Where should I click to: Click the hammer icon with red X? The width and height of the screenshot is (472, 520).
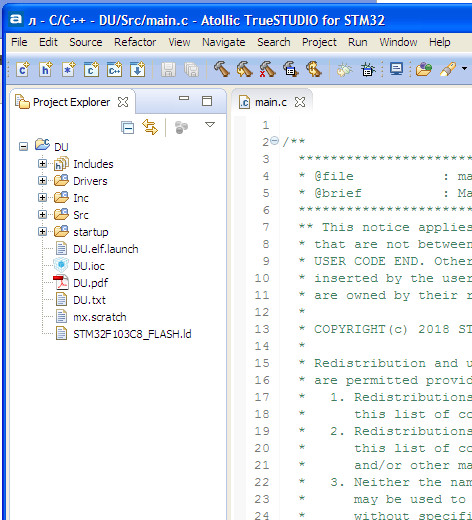click(x=267, y=69)
